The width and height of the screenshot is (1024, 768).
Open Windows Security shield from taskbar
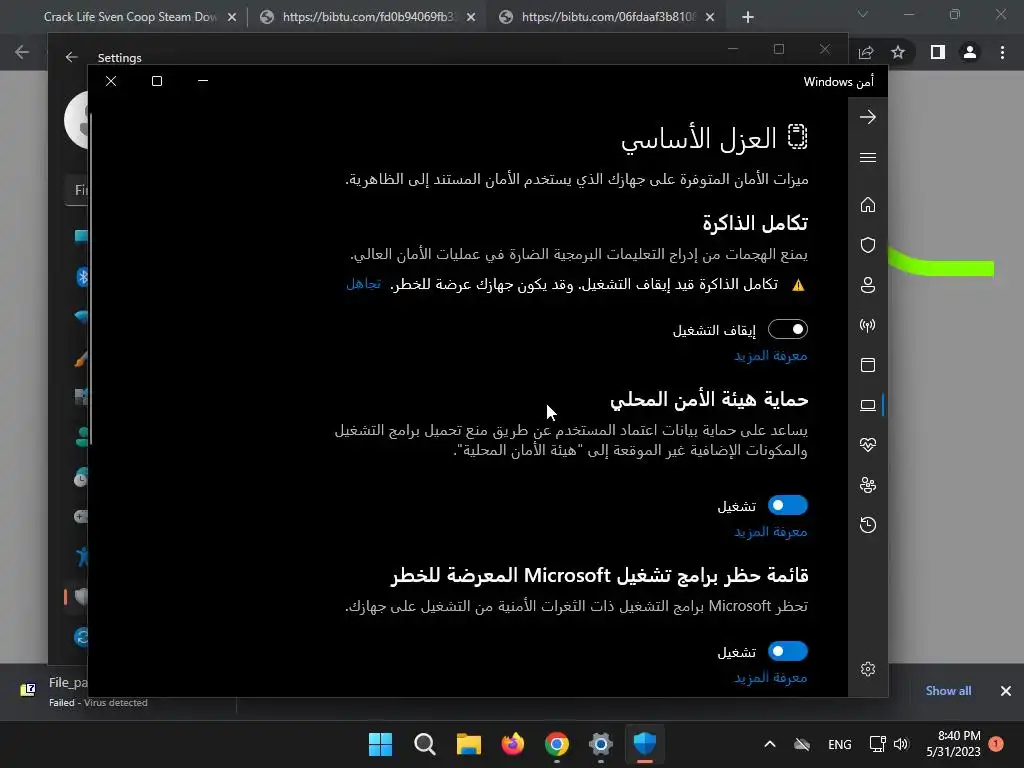coord(645,744)
